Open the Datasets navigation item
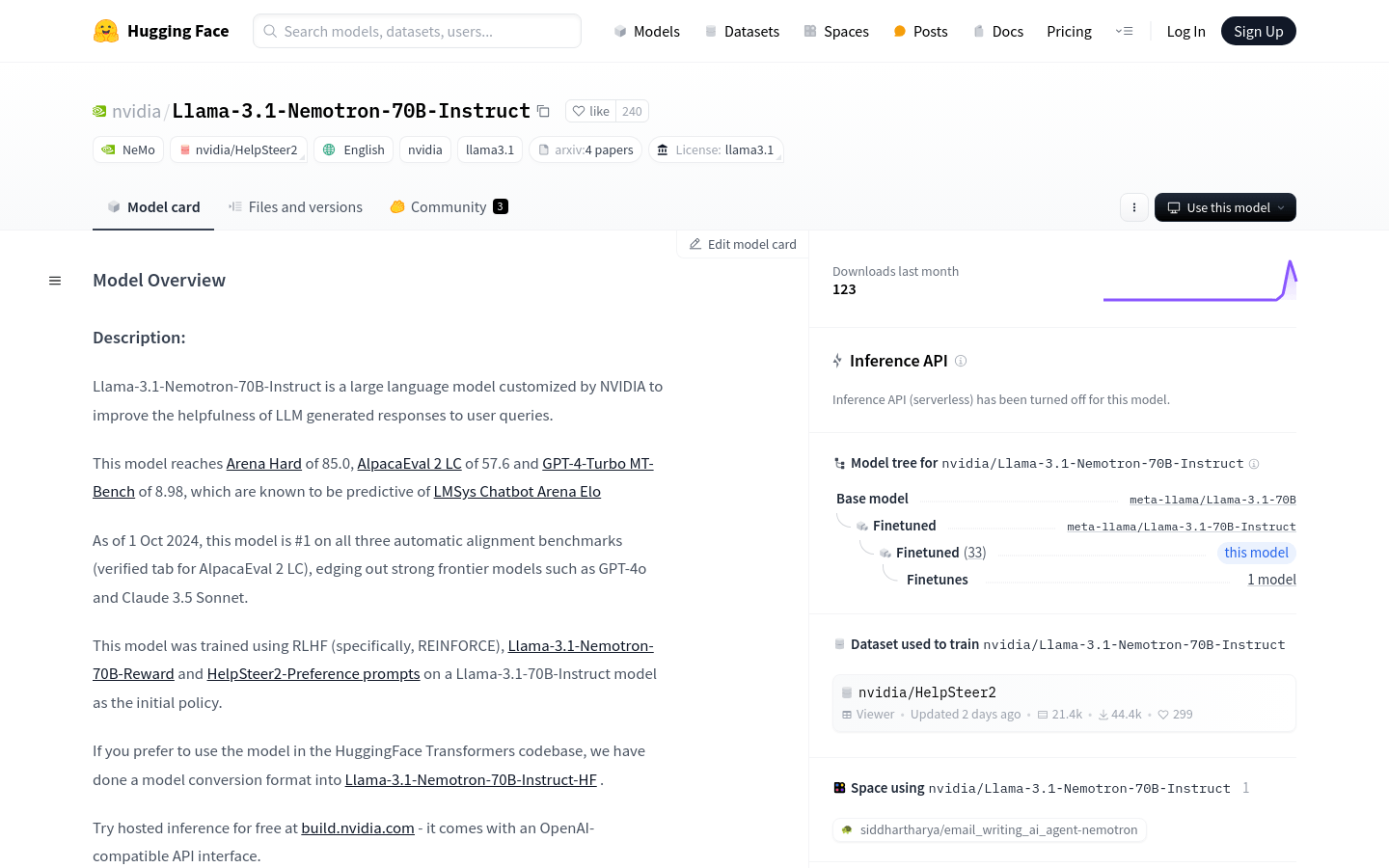 pyautogui.click(x=742, y=31)
